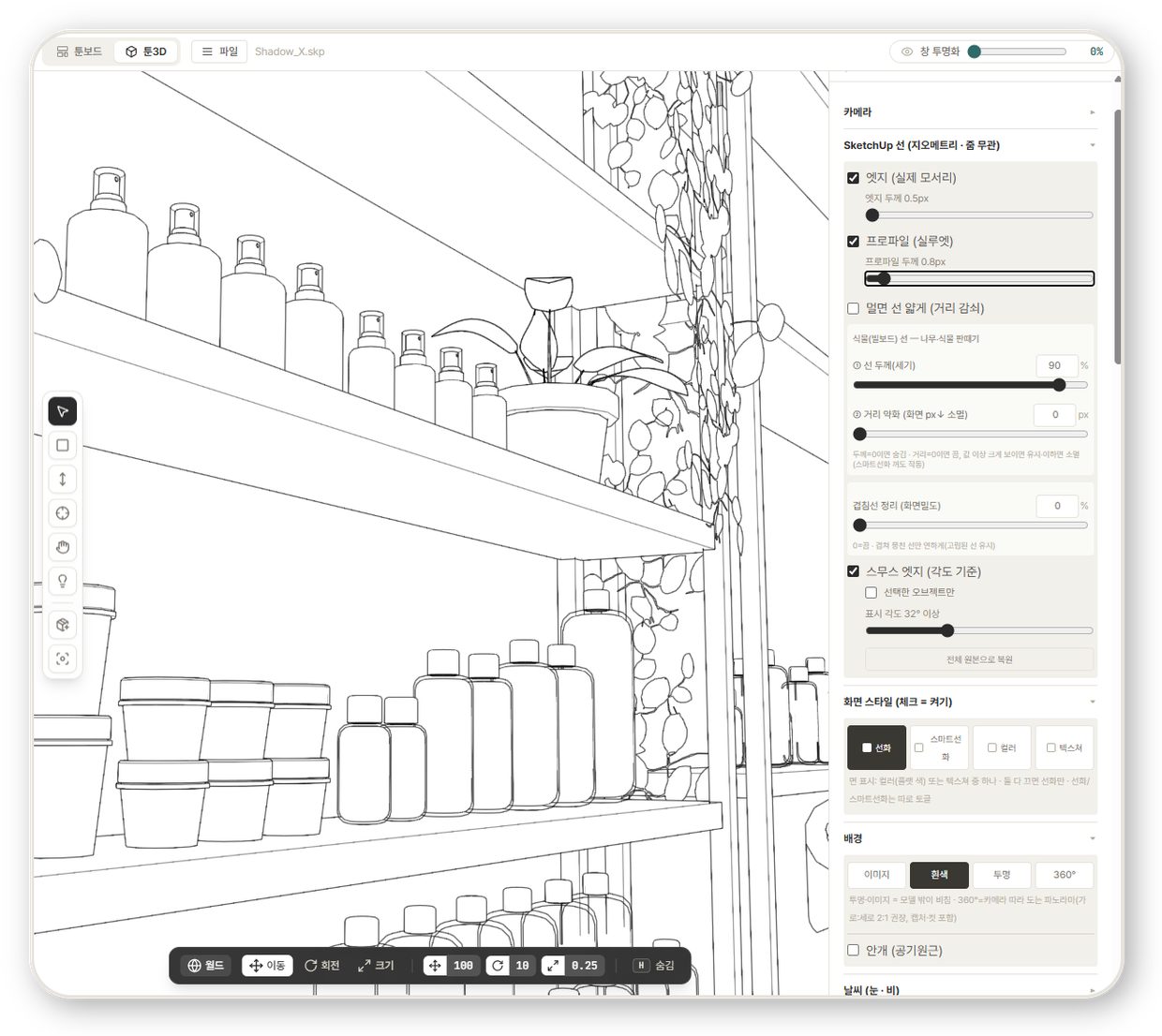Click the 선 두께(세기) slider

point(970,385)
